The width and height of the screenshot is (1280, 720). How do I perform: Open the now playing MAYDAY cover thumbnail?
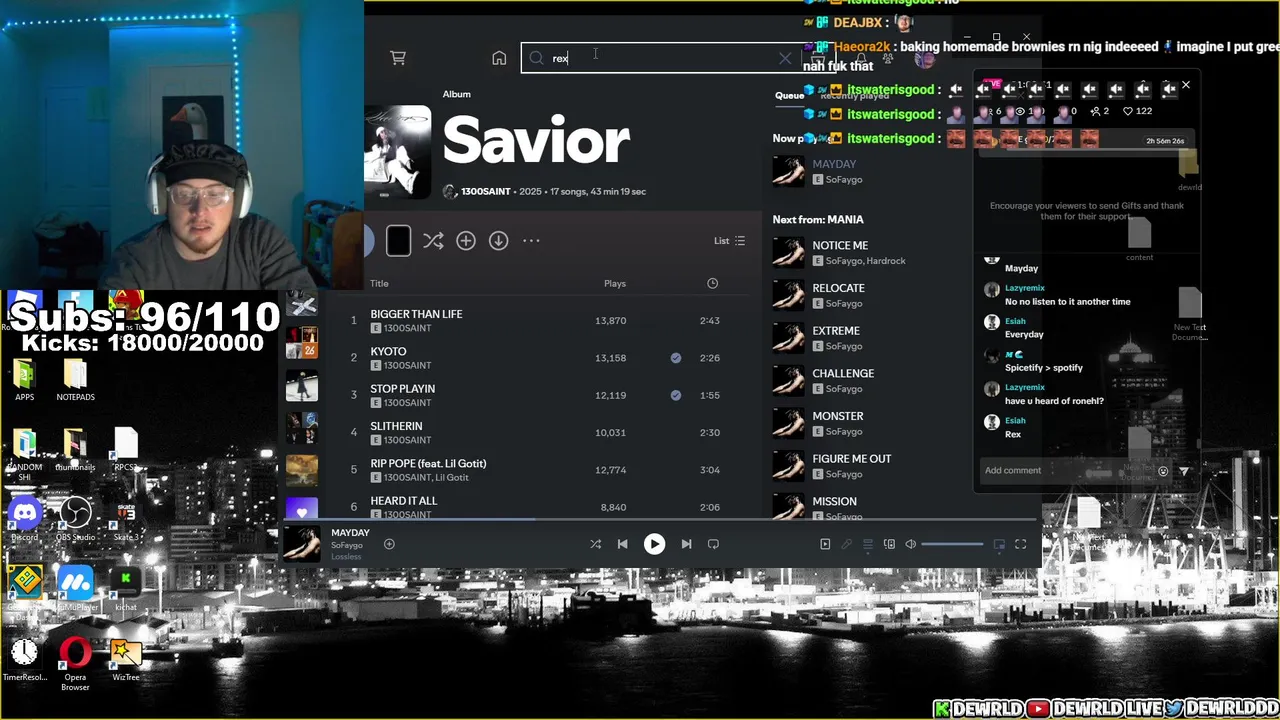[301, 543]
